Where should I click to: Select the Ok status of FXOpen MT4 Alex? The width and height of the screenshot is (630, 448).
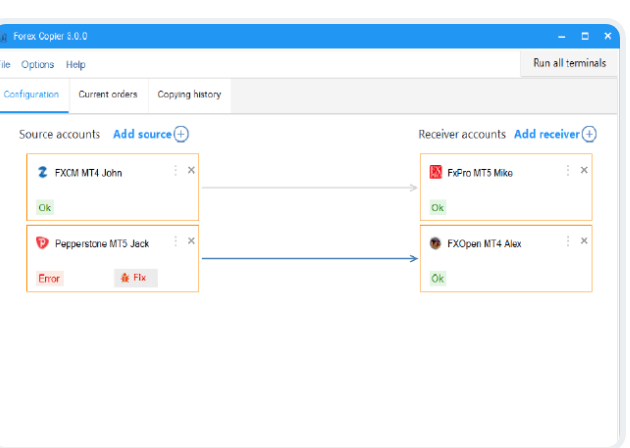click(x=438, y=278)
